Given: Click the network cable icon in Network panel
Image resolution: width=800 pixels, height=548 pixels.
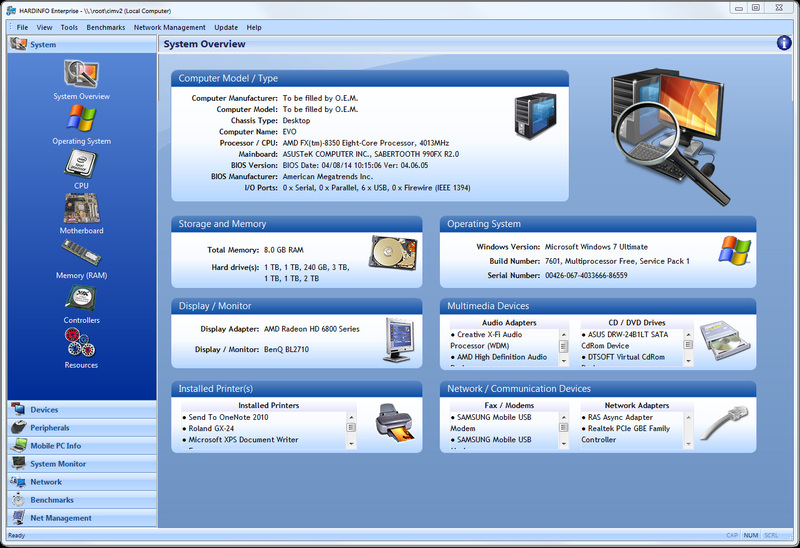Looking at the screenshot, I should [x=724, y=422].
